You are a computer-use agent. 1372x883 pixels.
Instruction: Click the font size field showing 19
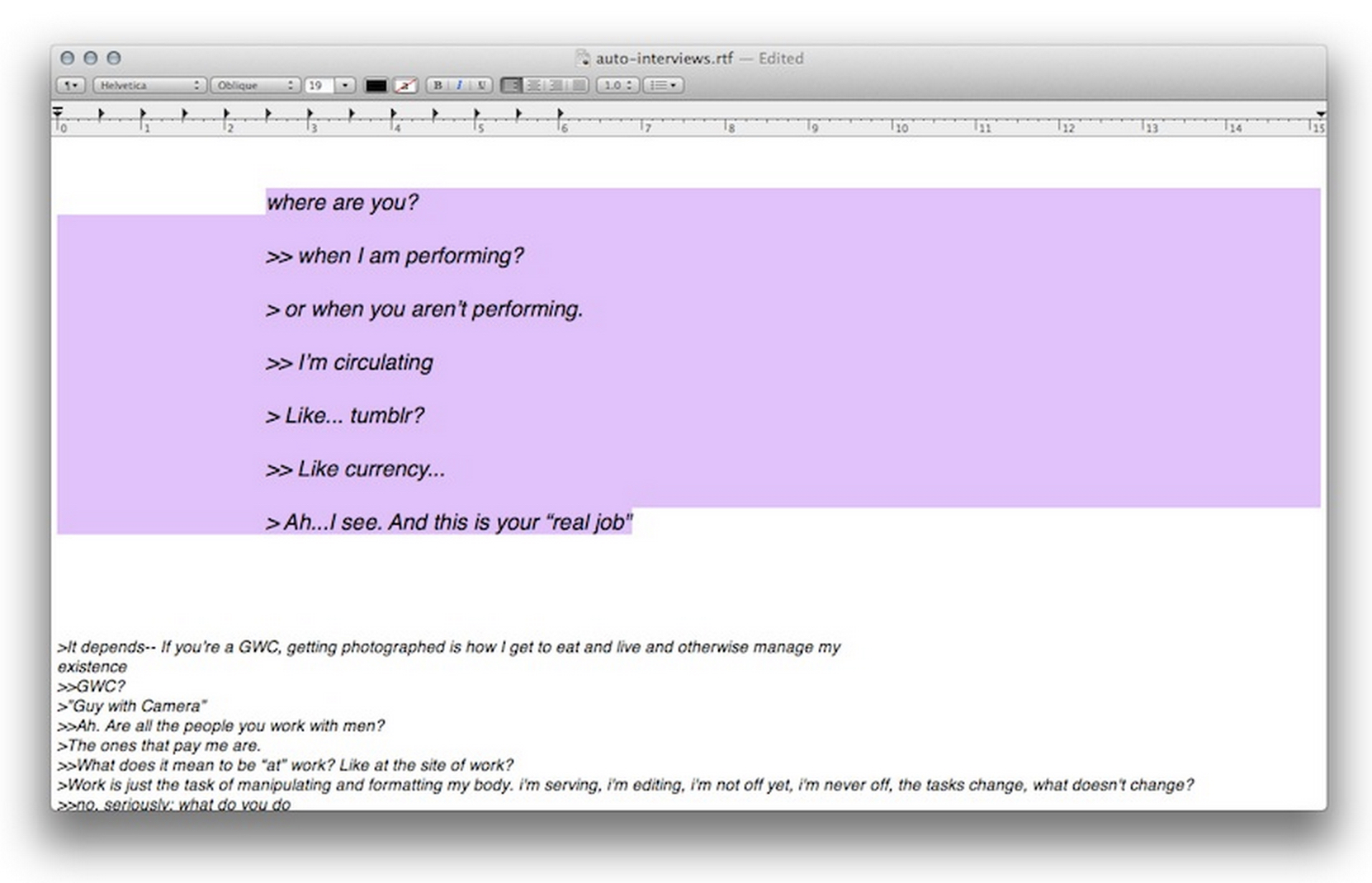pos(319,85)
